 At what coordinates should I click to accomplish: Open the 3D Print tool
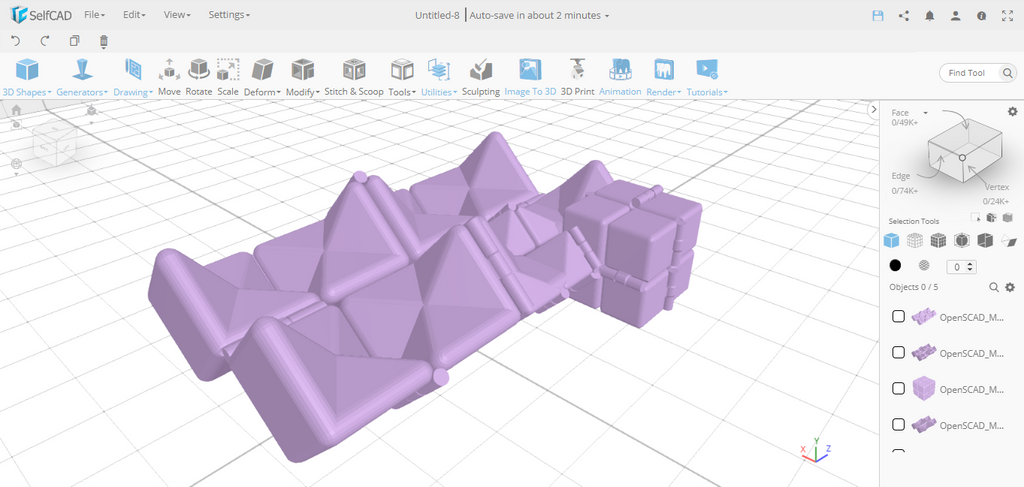tap(578, 77)
